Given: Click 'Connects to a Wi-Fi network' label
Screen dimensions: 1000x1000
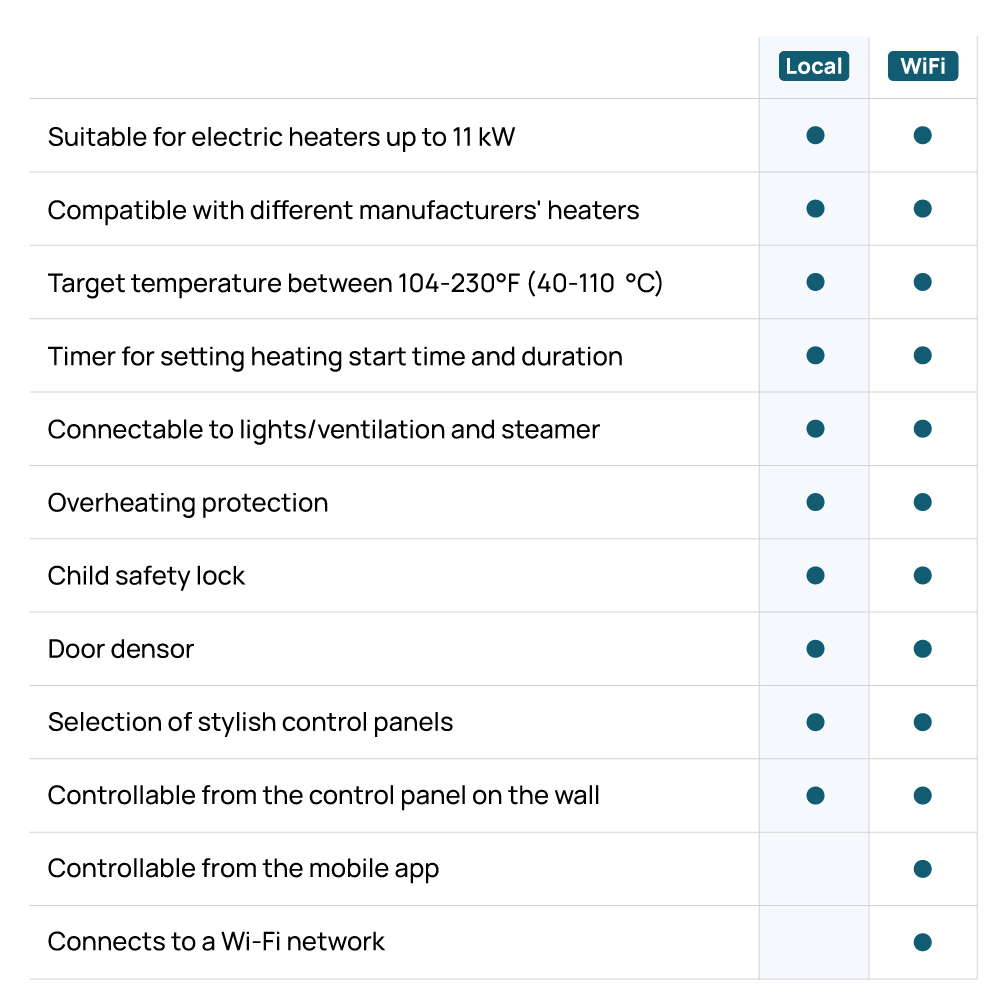Looking at the screenshot, I should click(216, 942).
